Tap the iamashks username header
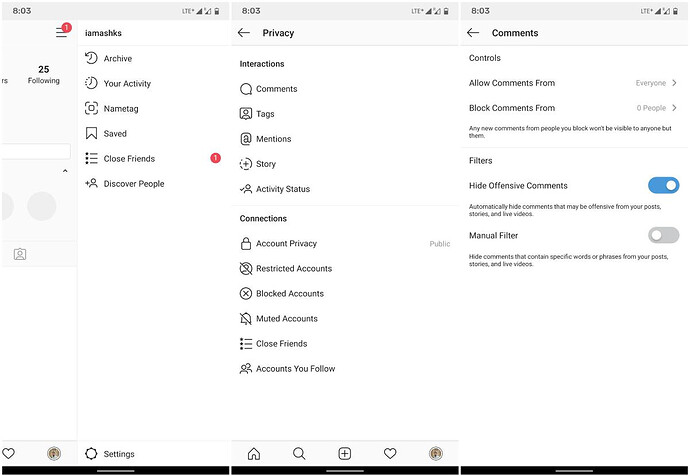 [x=103, y=33]
